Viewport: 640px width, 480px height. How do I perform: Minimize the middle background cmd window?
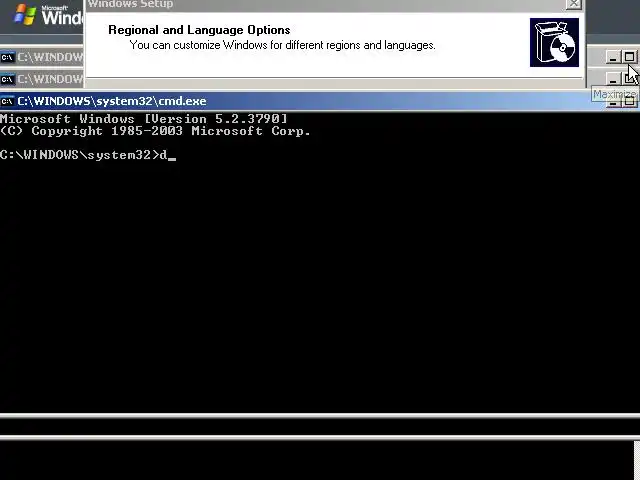coord(613,78)
